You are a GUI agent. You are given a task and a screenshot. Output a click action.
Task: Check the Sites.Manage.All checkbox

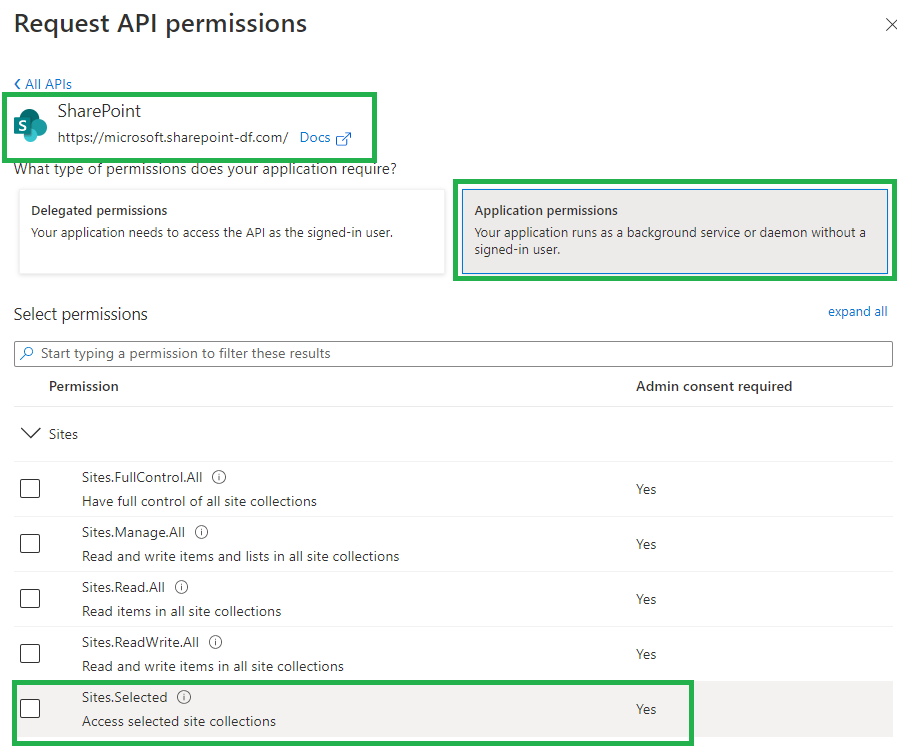point(30,543)
